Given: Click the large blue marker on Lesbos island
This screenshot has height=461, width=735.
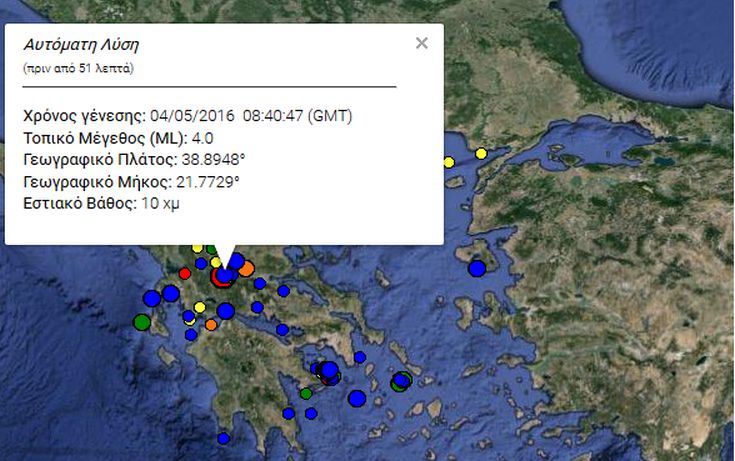Looking at the screenshot, I should pyautogui.click(x=477, y=269).
